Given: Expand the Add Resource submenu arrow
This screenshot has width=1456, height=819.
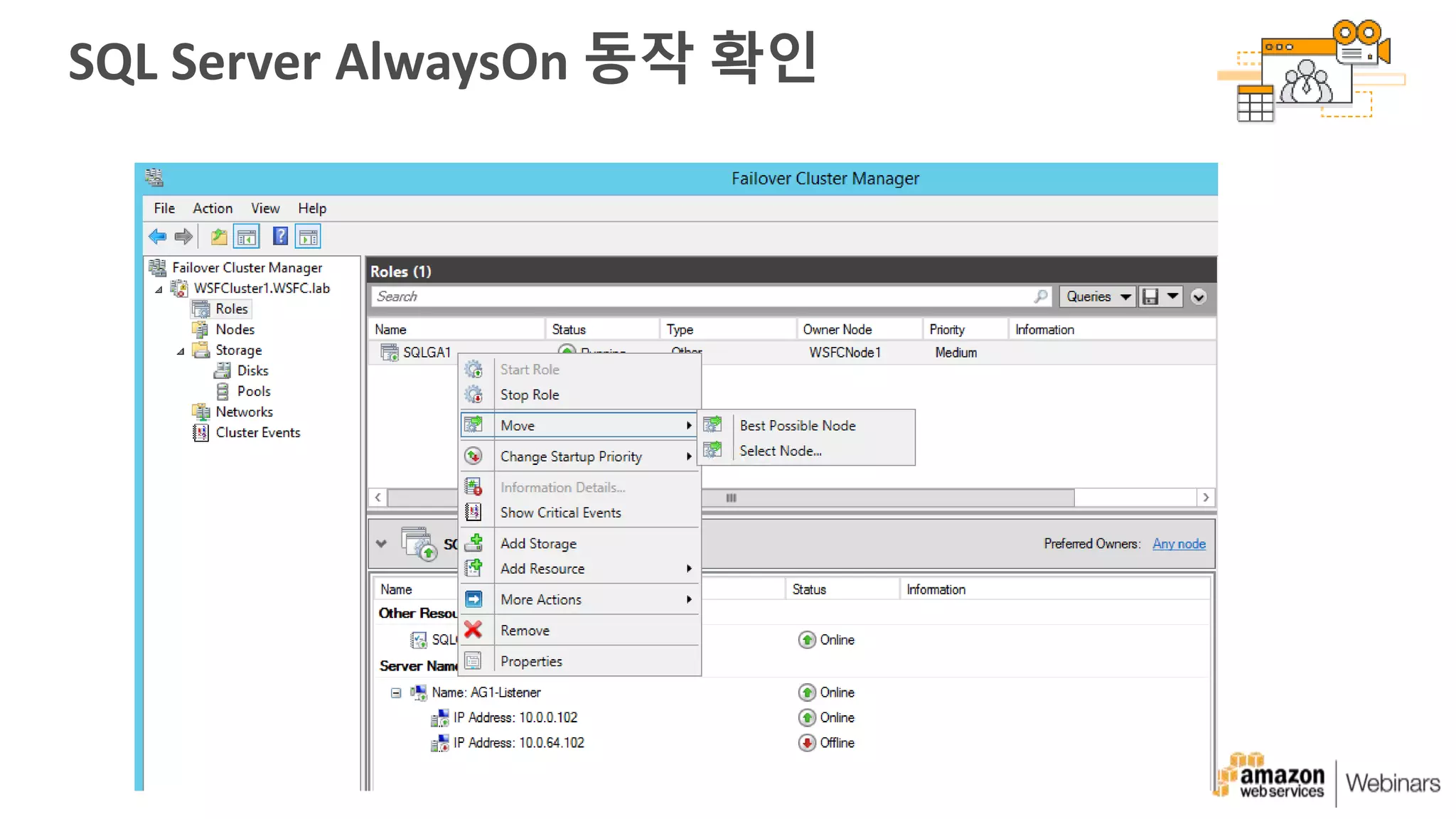Looking at the screenshot, I should point(689,568).
